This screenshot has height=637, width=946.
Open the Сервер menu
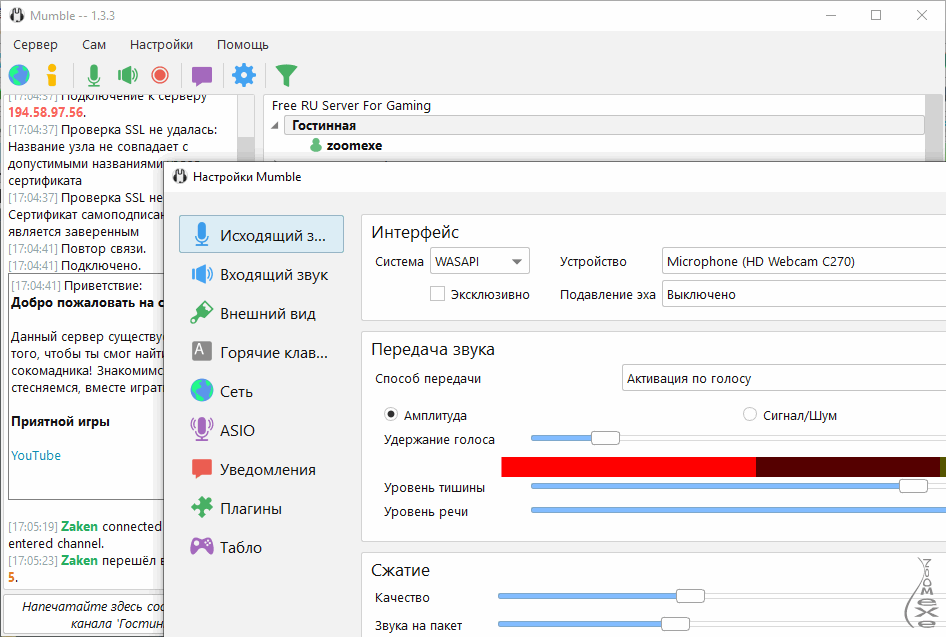click(36, 45)
